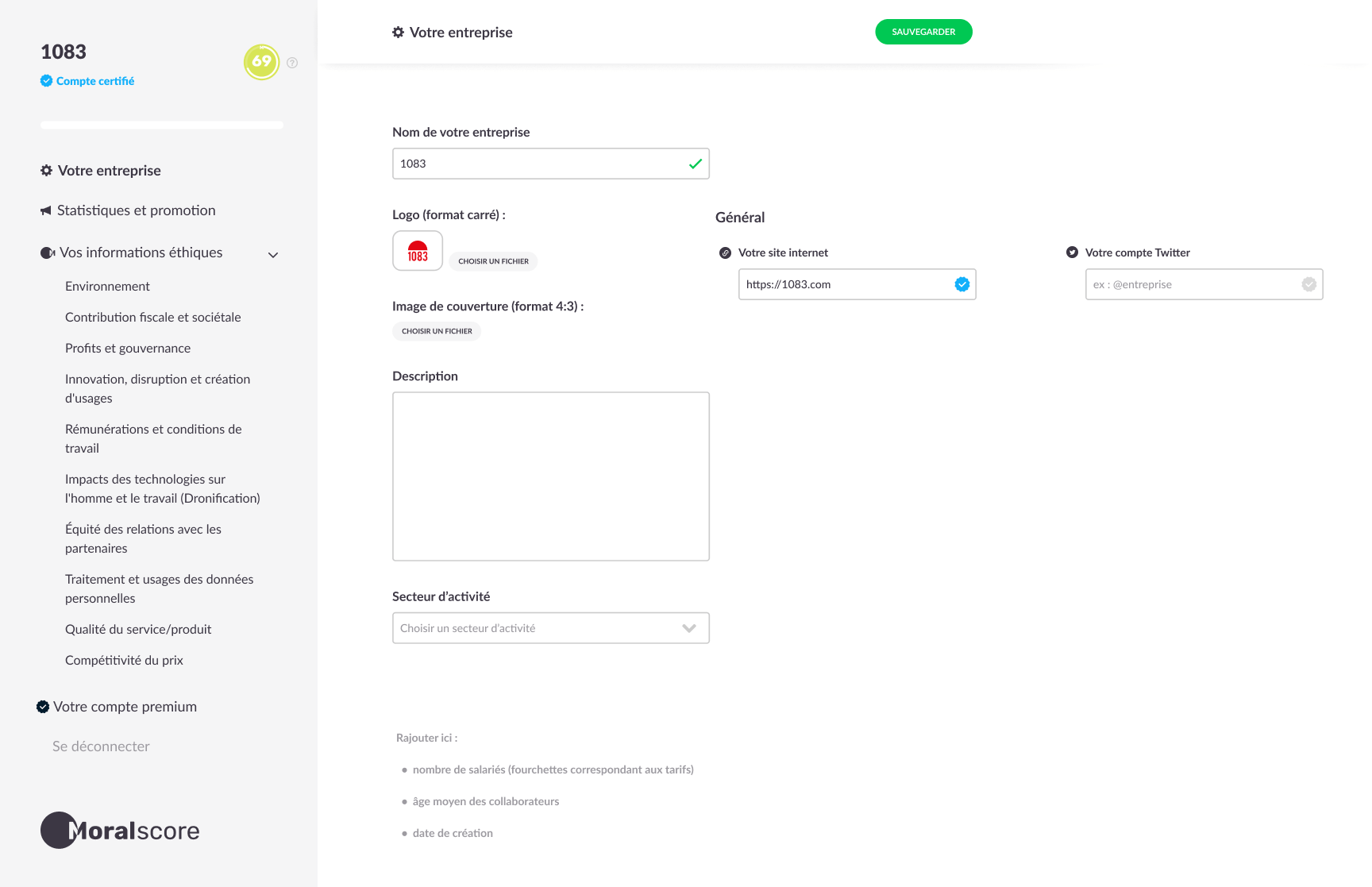Click the green checkmark in the company name field
The height and width of the screenshot is (887, 1372).
point(696,164)
